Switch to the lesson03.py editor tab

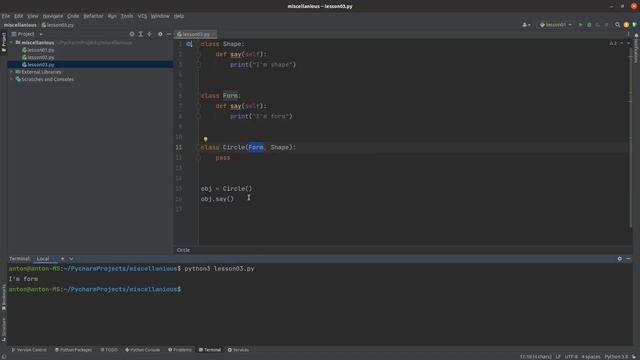196,34
